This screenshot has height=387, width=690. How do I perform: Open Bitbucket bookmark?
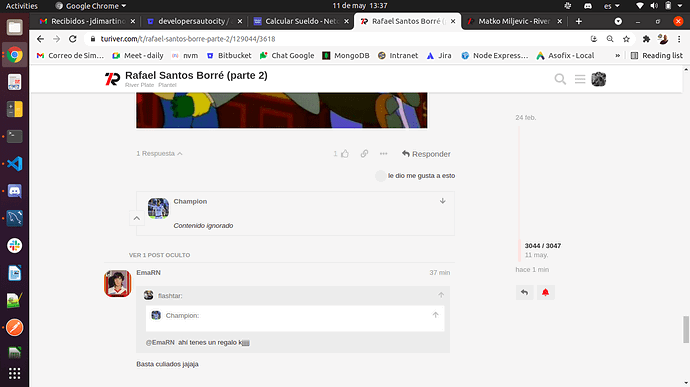tap(229, 55)
